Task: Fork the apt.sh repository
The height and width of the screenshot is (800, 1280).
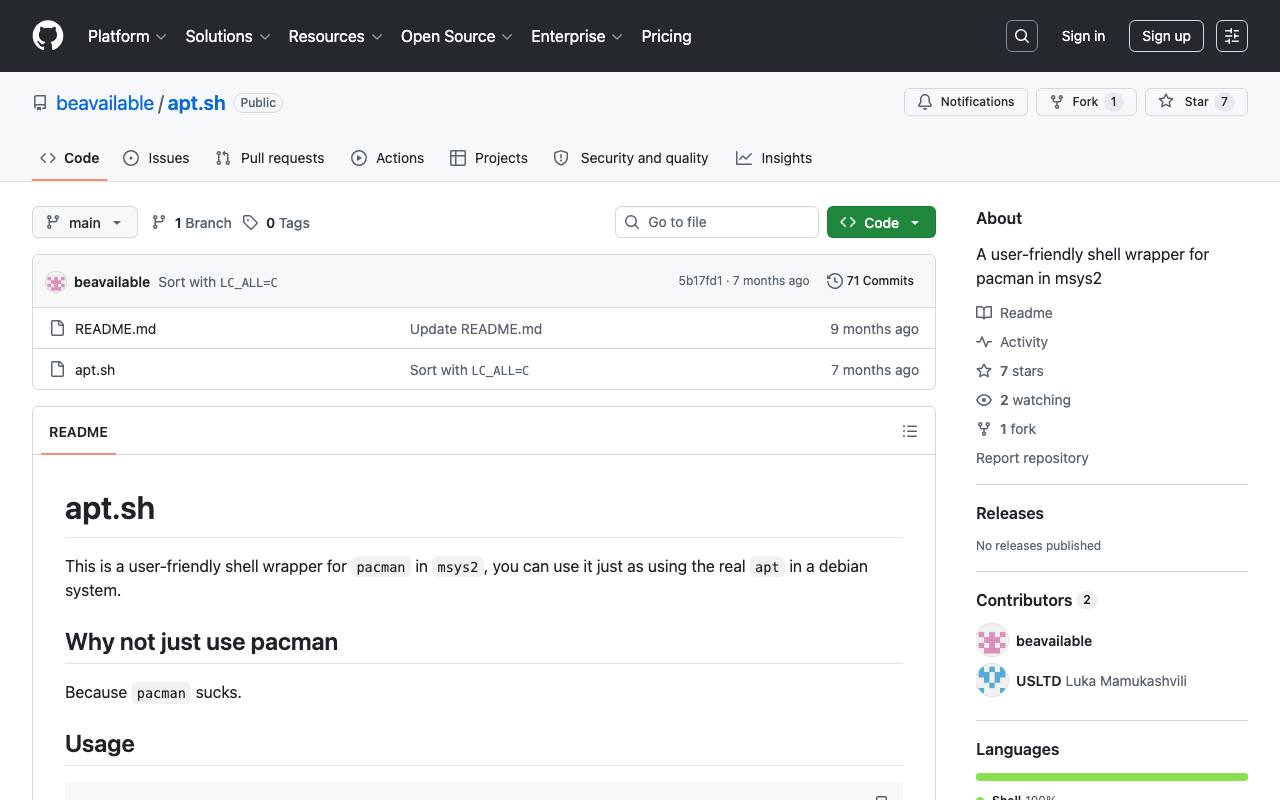Action: (x=1086, y=102)
